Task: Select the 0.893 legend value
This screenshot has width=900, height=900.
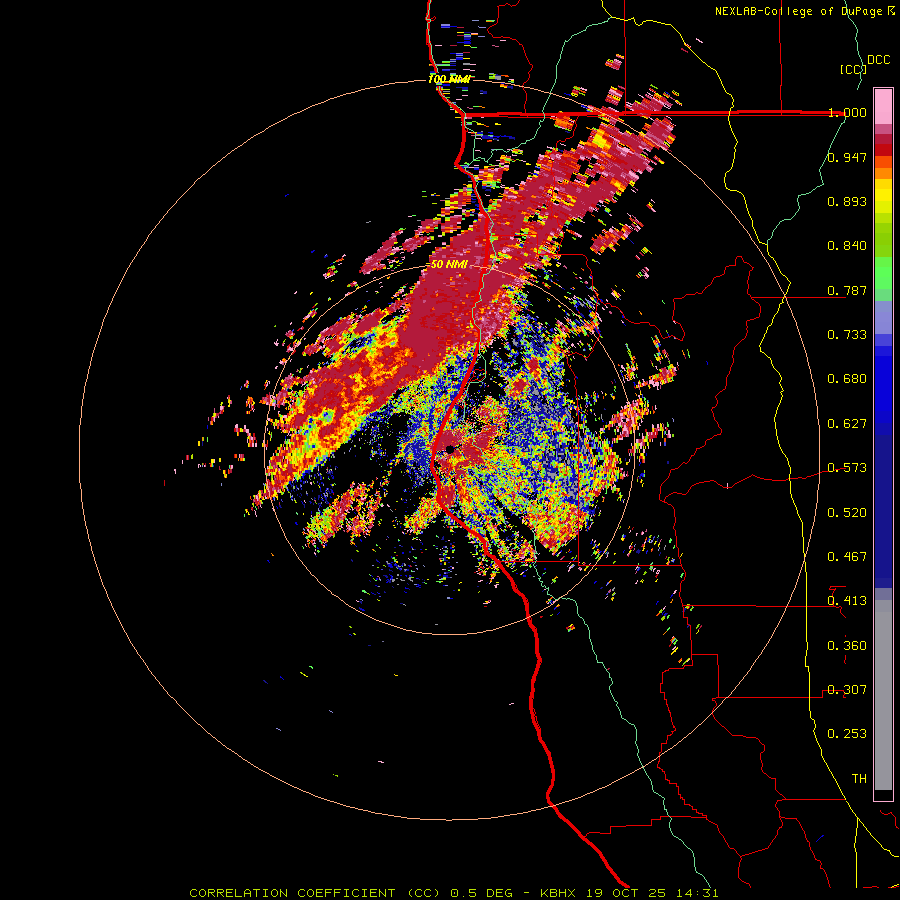Action: tap(847, 201)
